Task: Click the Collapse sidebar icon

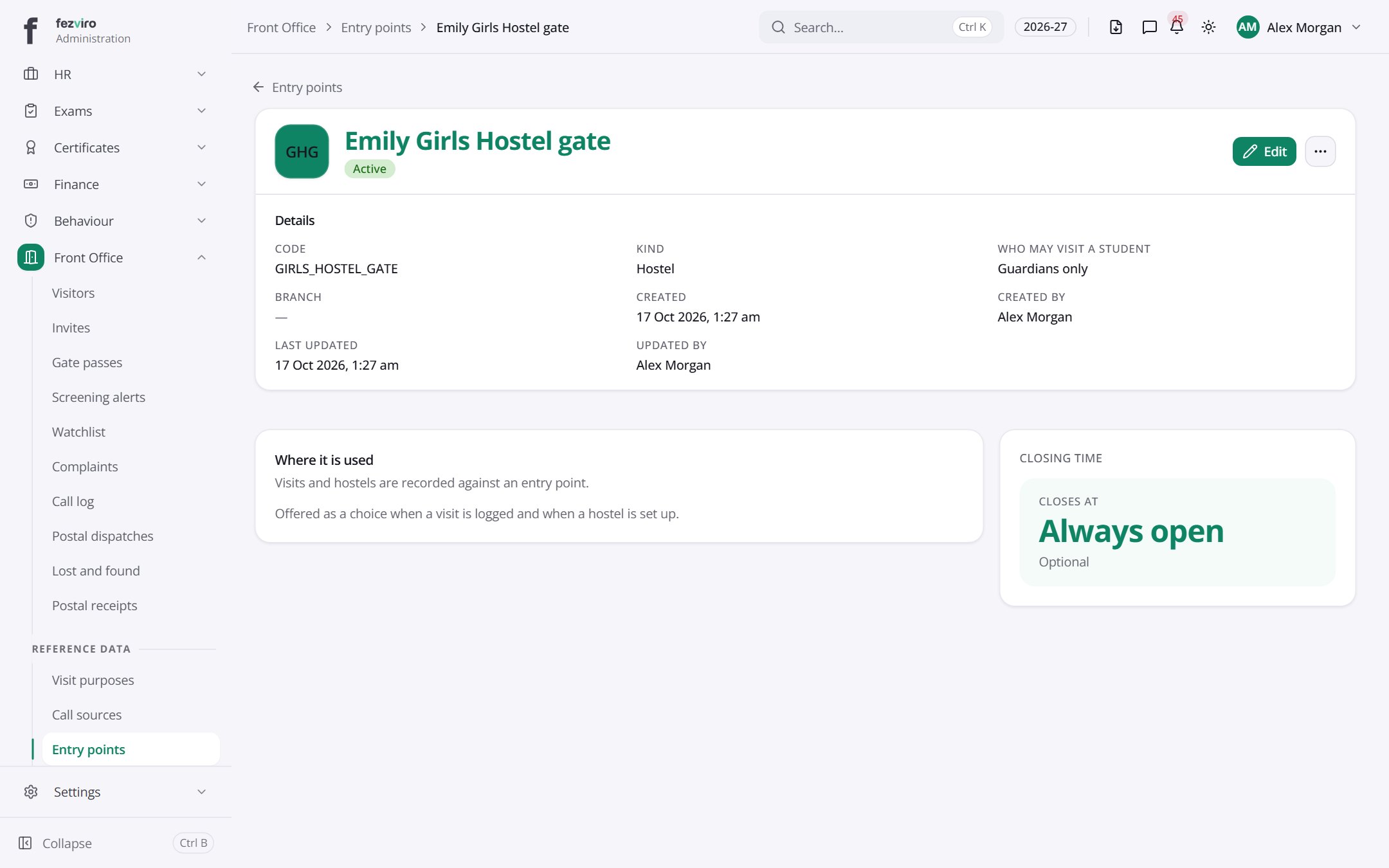Action: click(x=25, y=843)
